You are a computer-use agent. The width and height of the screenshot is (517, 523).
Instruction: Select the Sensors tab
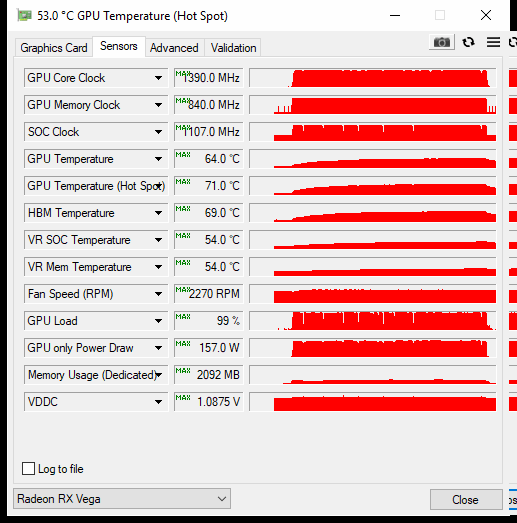(119, 46)
